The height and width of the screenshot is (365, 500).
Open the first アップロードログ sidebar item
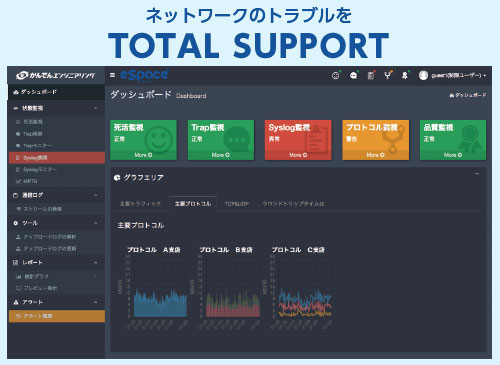click(56, 237)
